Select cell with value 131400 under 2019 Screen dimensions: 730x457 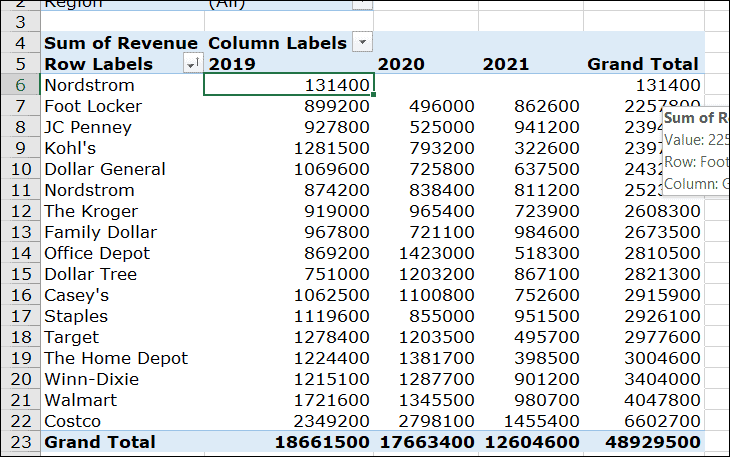[289, 85]
